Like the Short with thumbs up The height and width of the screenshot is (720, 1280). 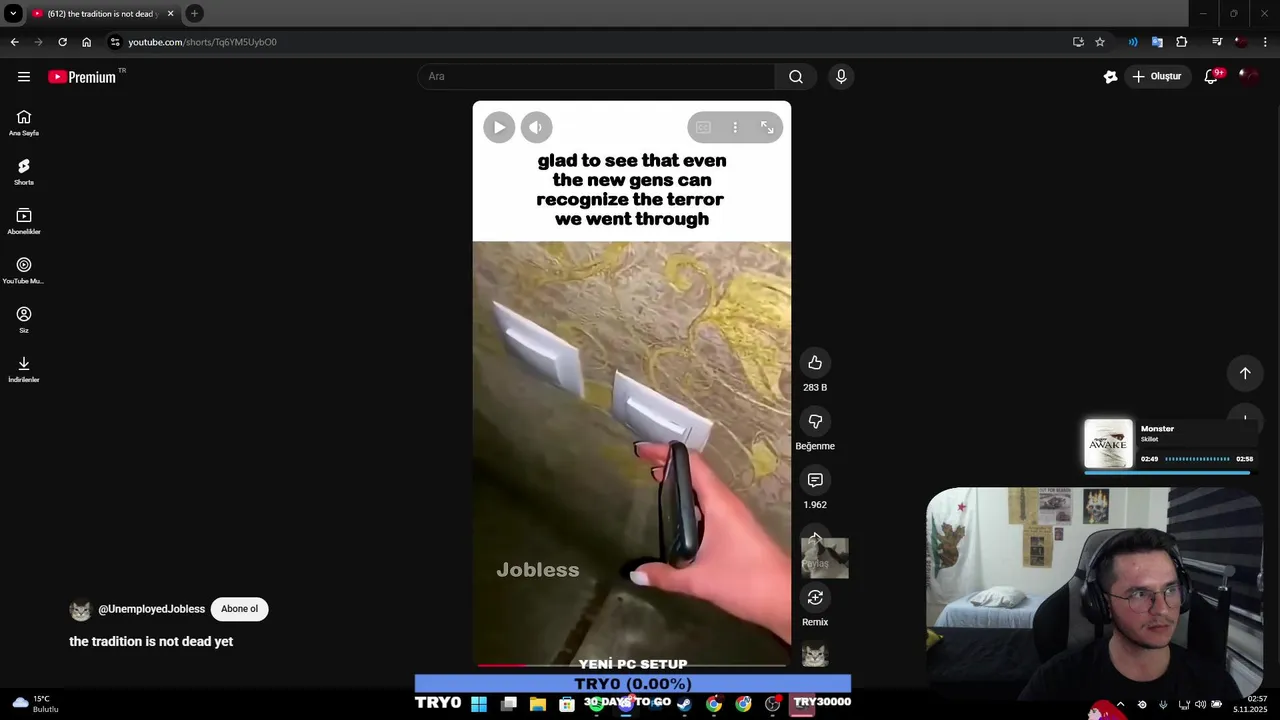point(815,363)
